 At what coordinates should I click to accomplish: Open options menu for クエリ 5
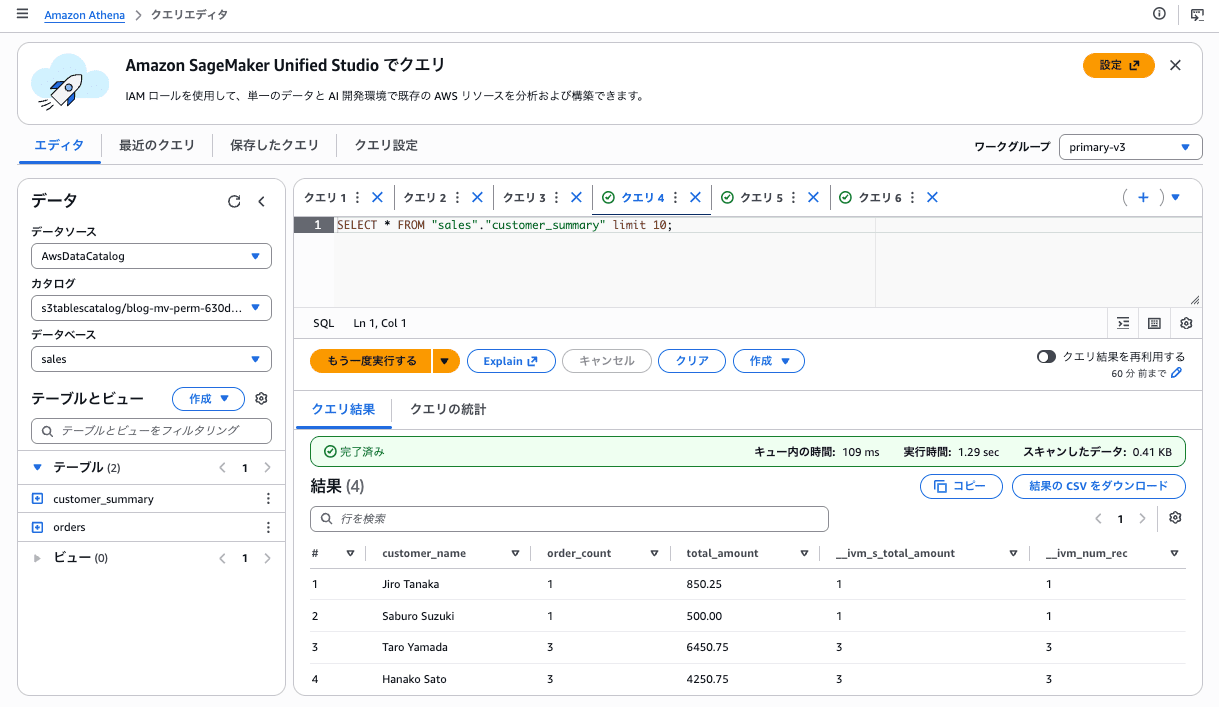click(793, 198)
